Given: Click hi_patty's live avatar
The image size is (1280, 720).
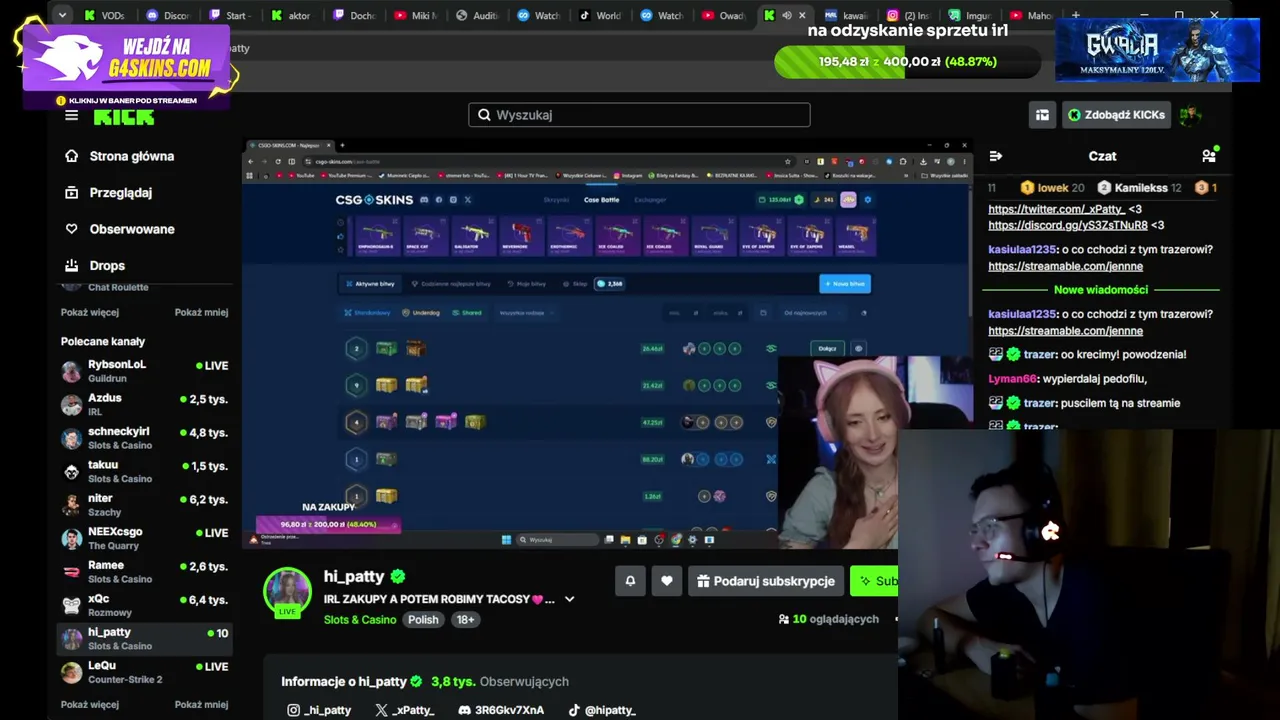Looking at the screenshot, I should pos(287,591).
